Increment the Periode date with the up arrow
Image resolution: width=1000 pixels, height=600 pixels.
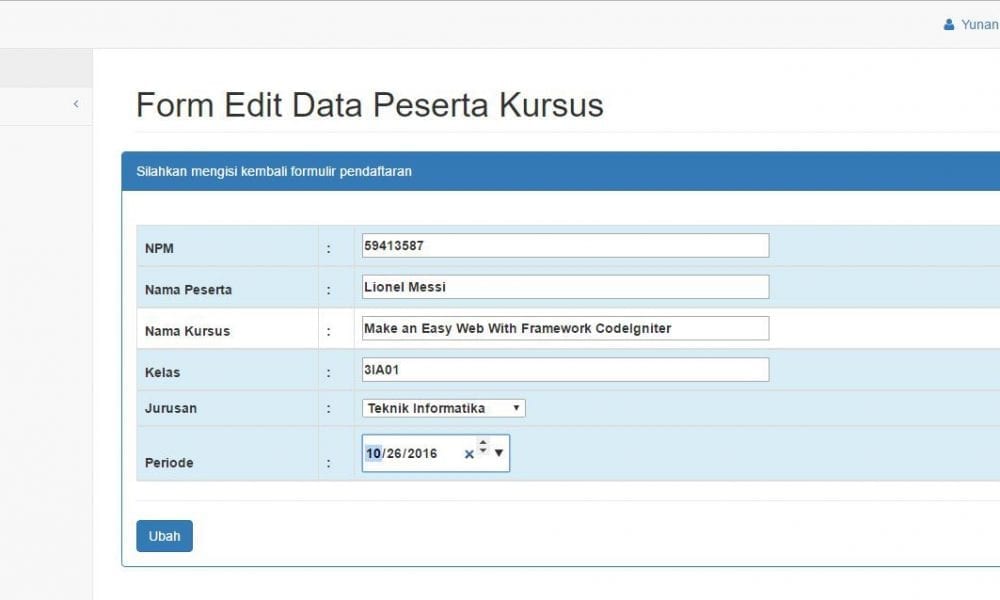pos(483,444)
